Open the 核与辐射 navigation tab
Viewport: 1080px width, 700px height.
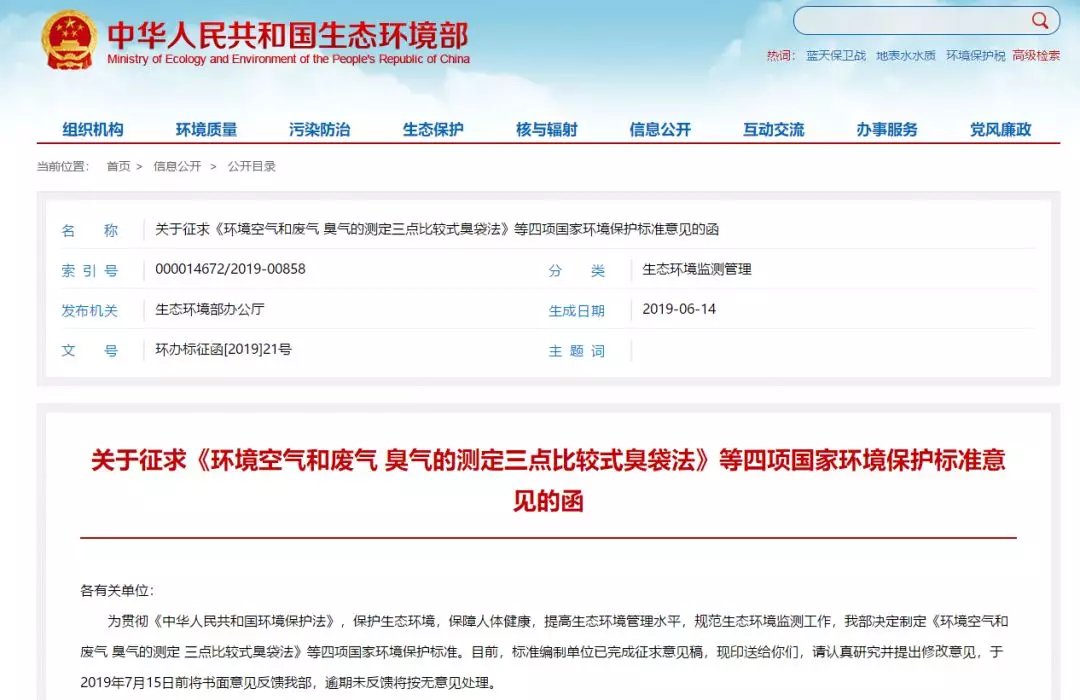[x=546, y=129]
